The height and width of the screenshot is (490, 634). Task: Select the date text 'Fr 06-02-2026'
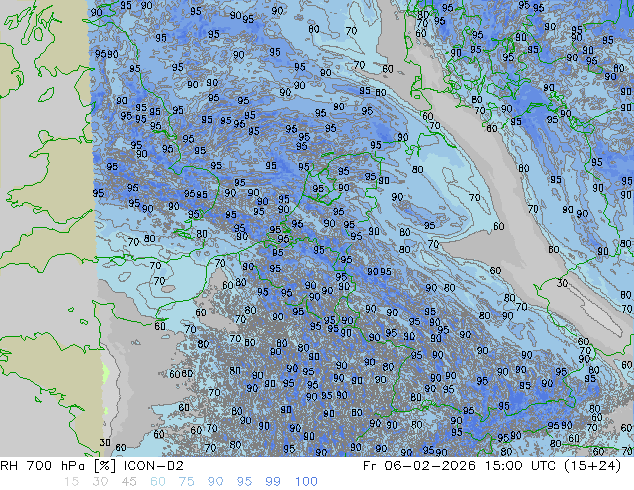419,466
